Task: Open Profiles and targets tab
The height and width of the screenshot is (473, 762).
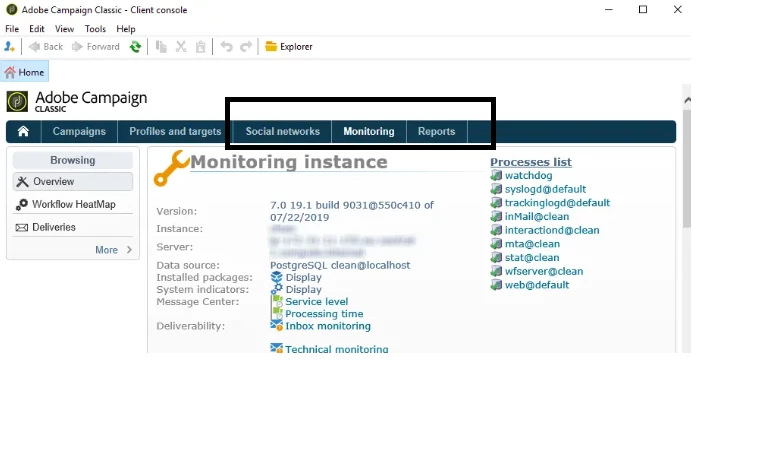Action: (175, 131)
